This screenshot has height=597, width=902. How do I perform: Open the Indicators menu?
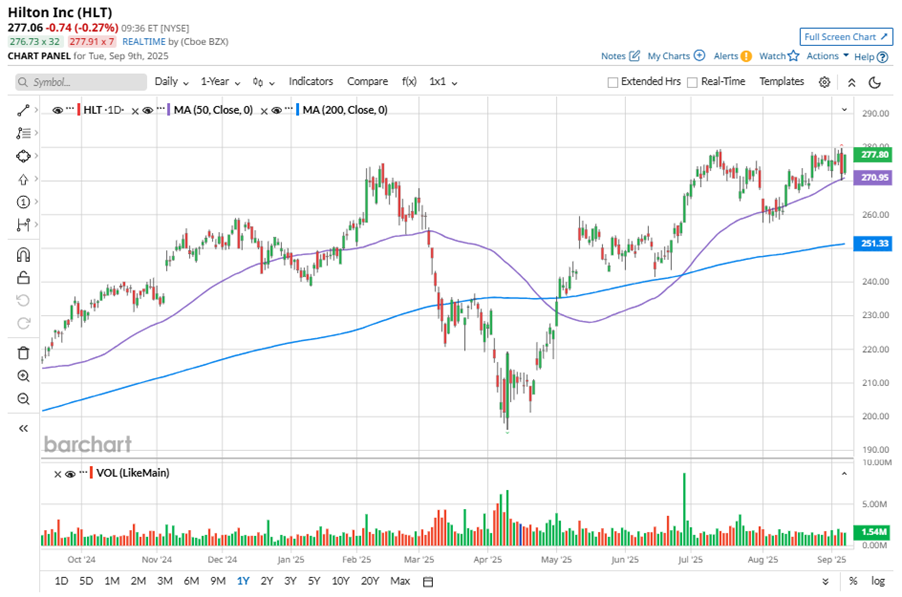tap(311, 82)
